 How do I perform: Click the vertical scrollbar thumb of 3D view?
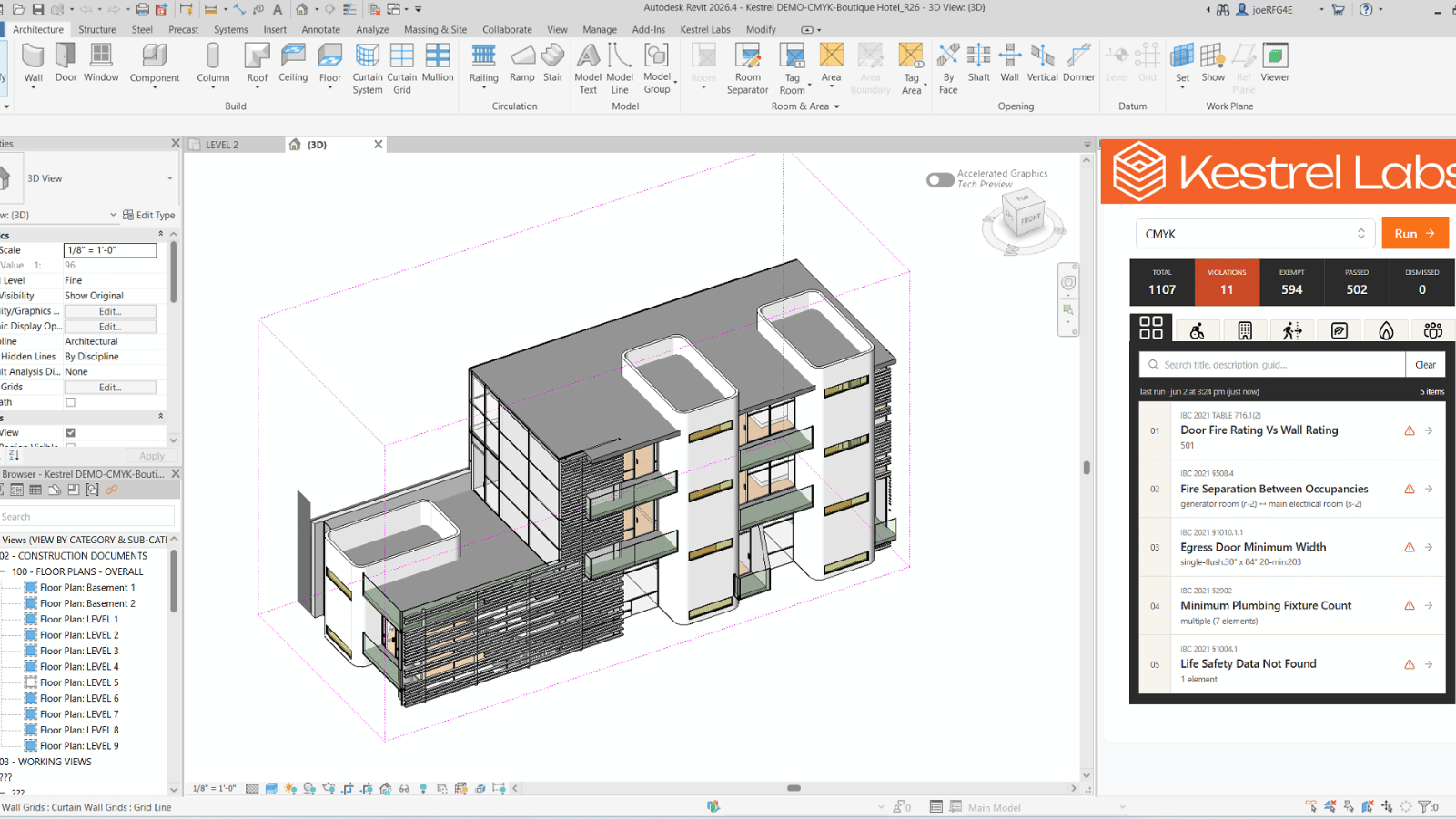click(x=1087, y=468)
